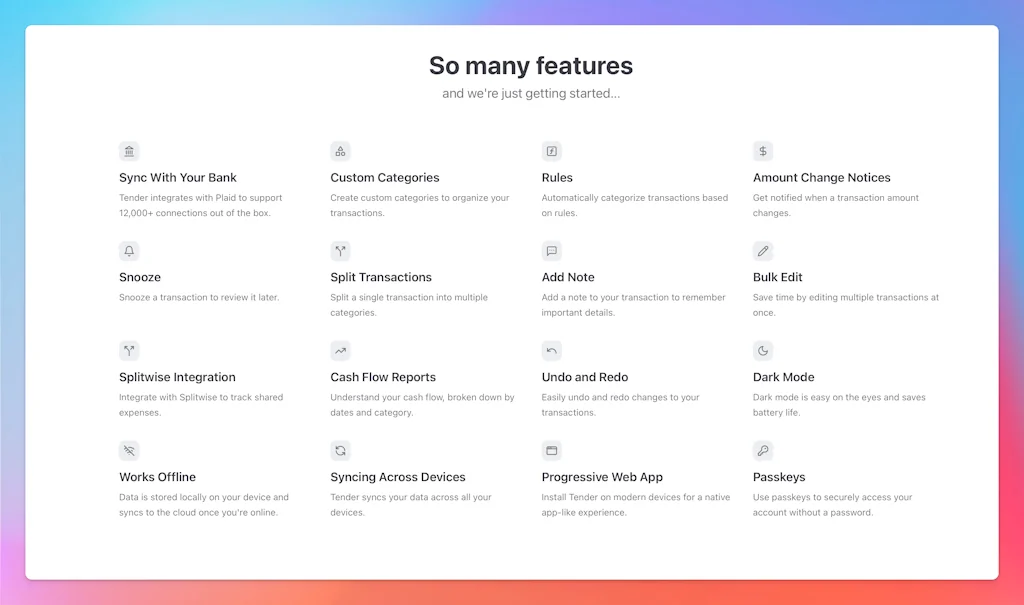Select the Custom Categories shapes icon
The image size is (1024, 605).
pos(340,151)
